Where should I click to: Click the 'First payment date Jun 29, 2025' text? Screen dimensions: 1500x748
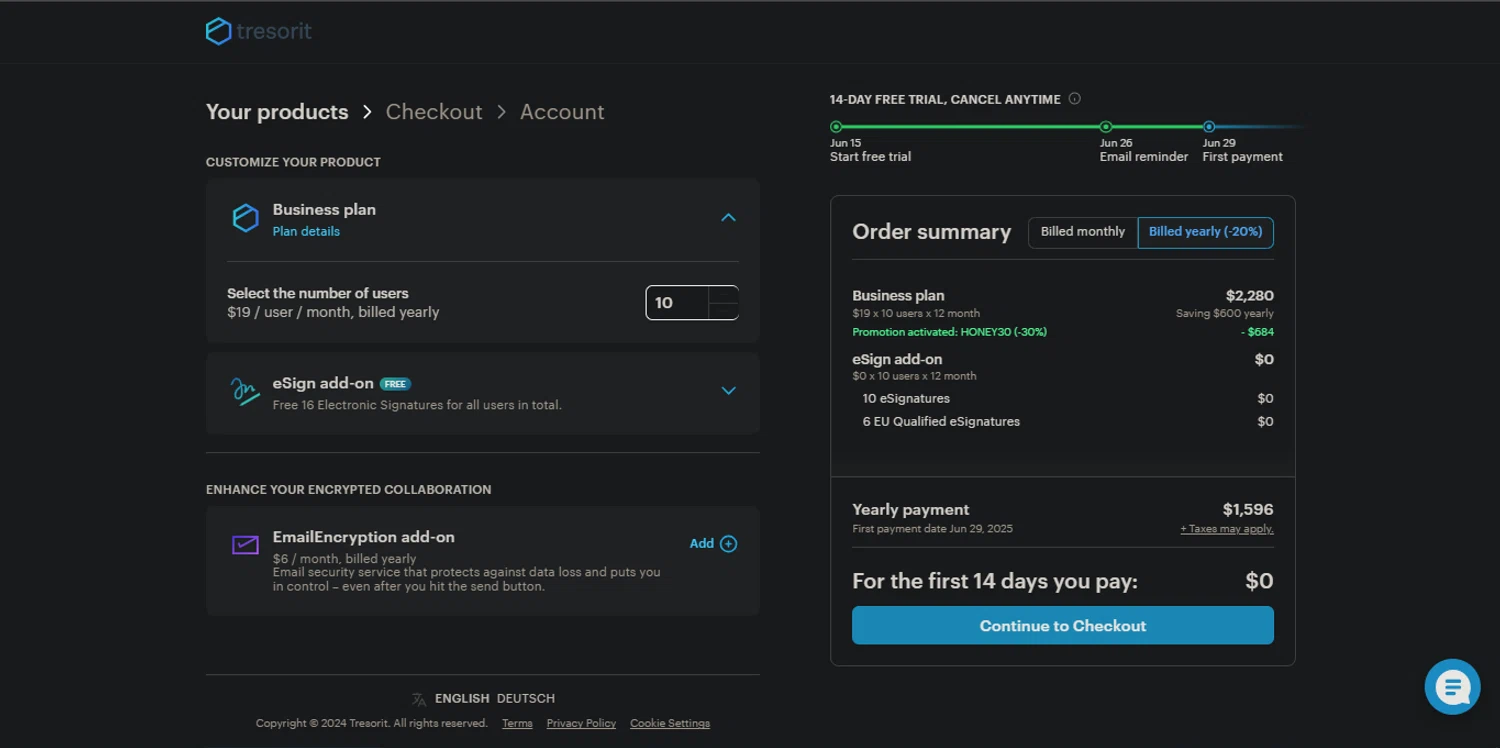pos(932,529)
